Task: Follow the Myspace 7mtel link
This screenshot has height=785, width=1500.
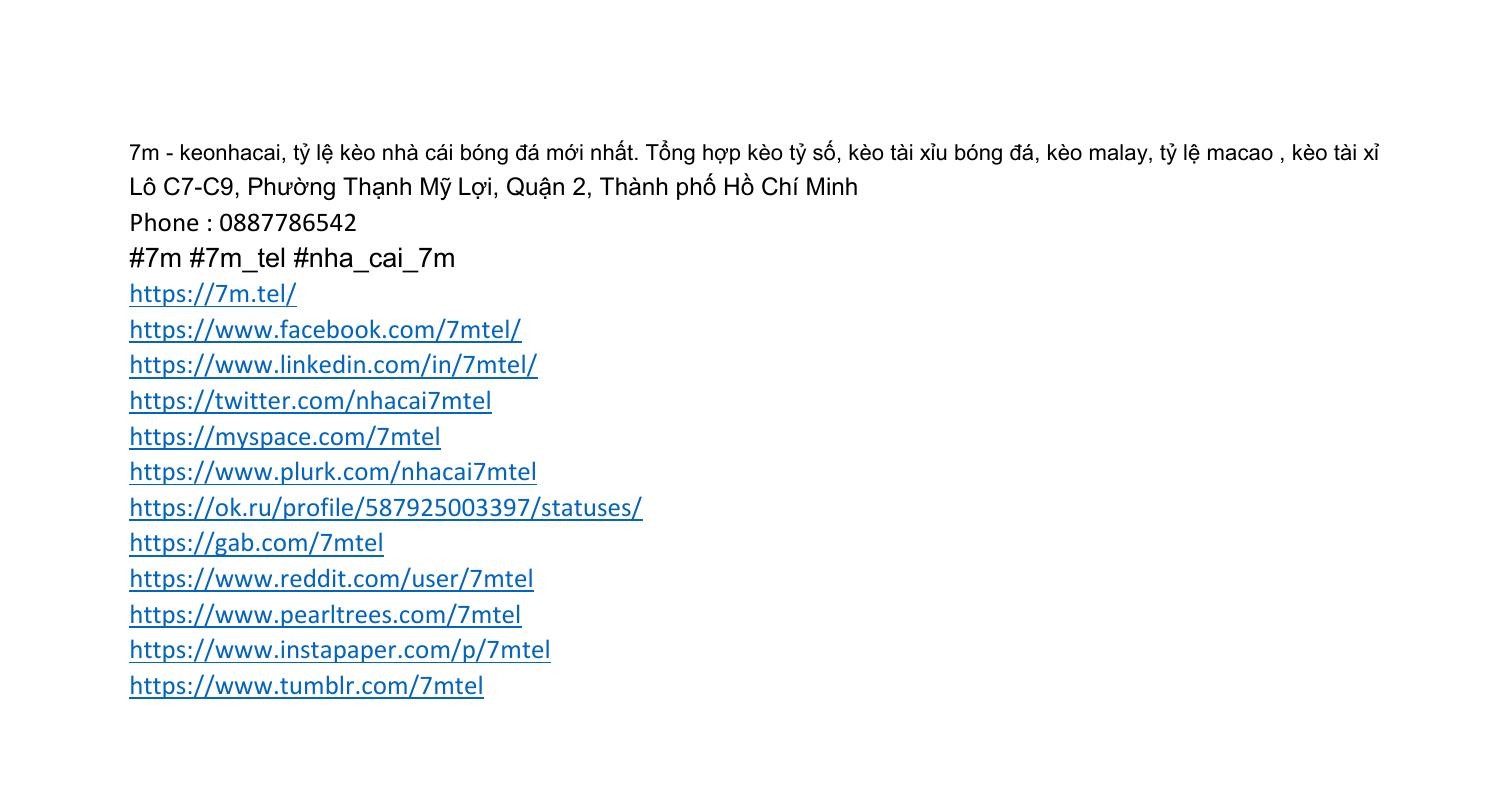Action: click(x=285, y=437)
